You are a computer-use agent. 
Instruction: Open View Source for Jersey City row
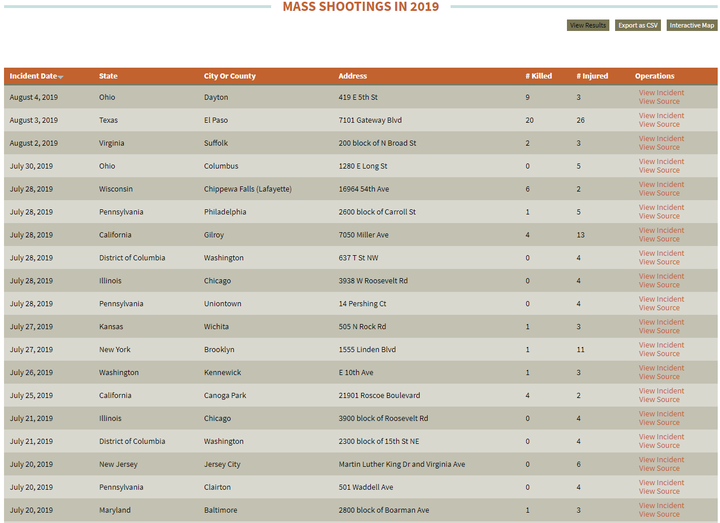pos(659,469)
